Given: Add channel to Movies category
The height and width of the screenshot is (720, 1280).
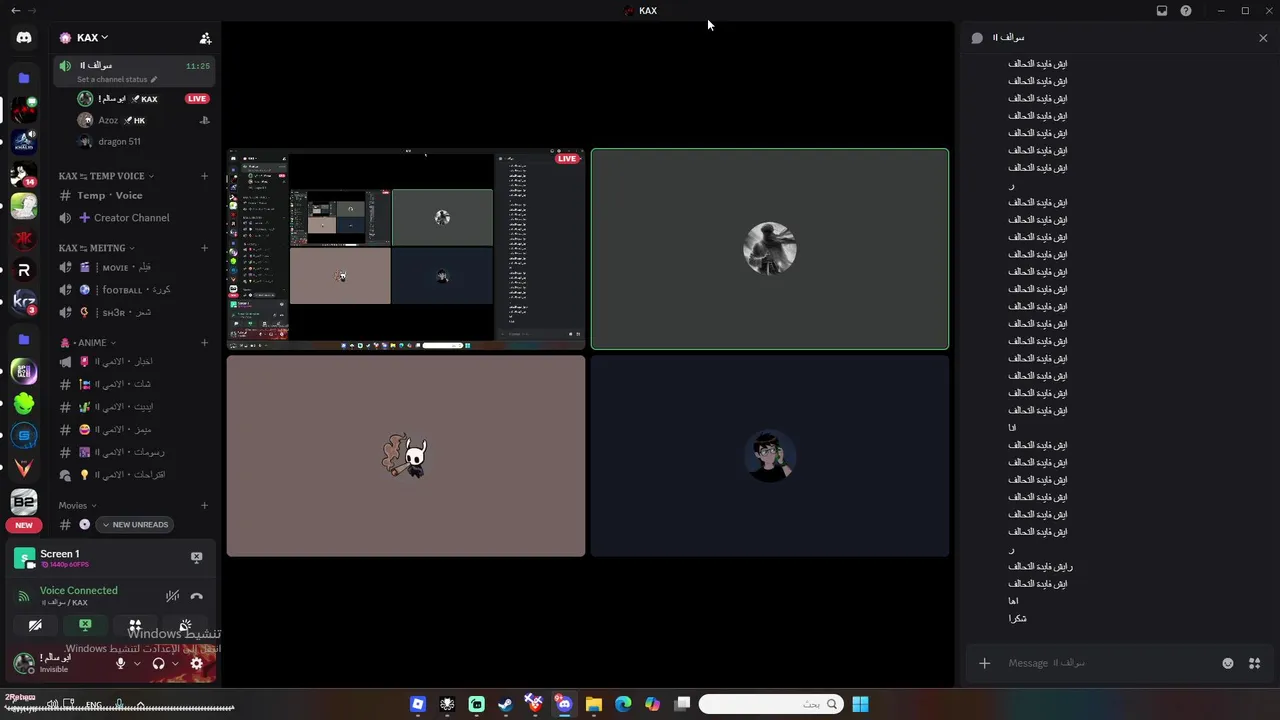Looking at the screenshot, I should pyautogui.click(x=204, y=506).
